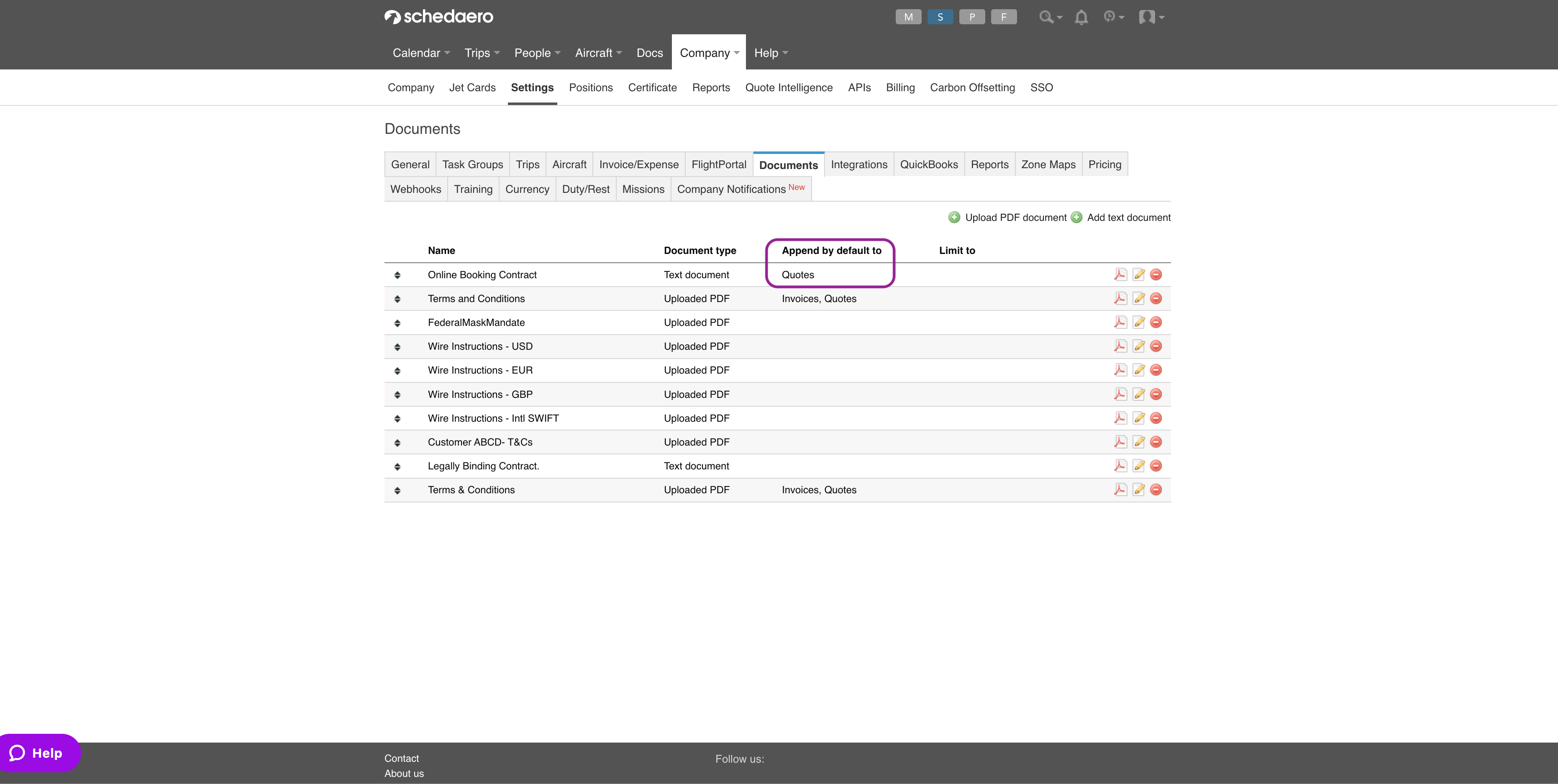Expand the Help top menu

(771, 53)
